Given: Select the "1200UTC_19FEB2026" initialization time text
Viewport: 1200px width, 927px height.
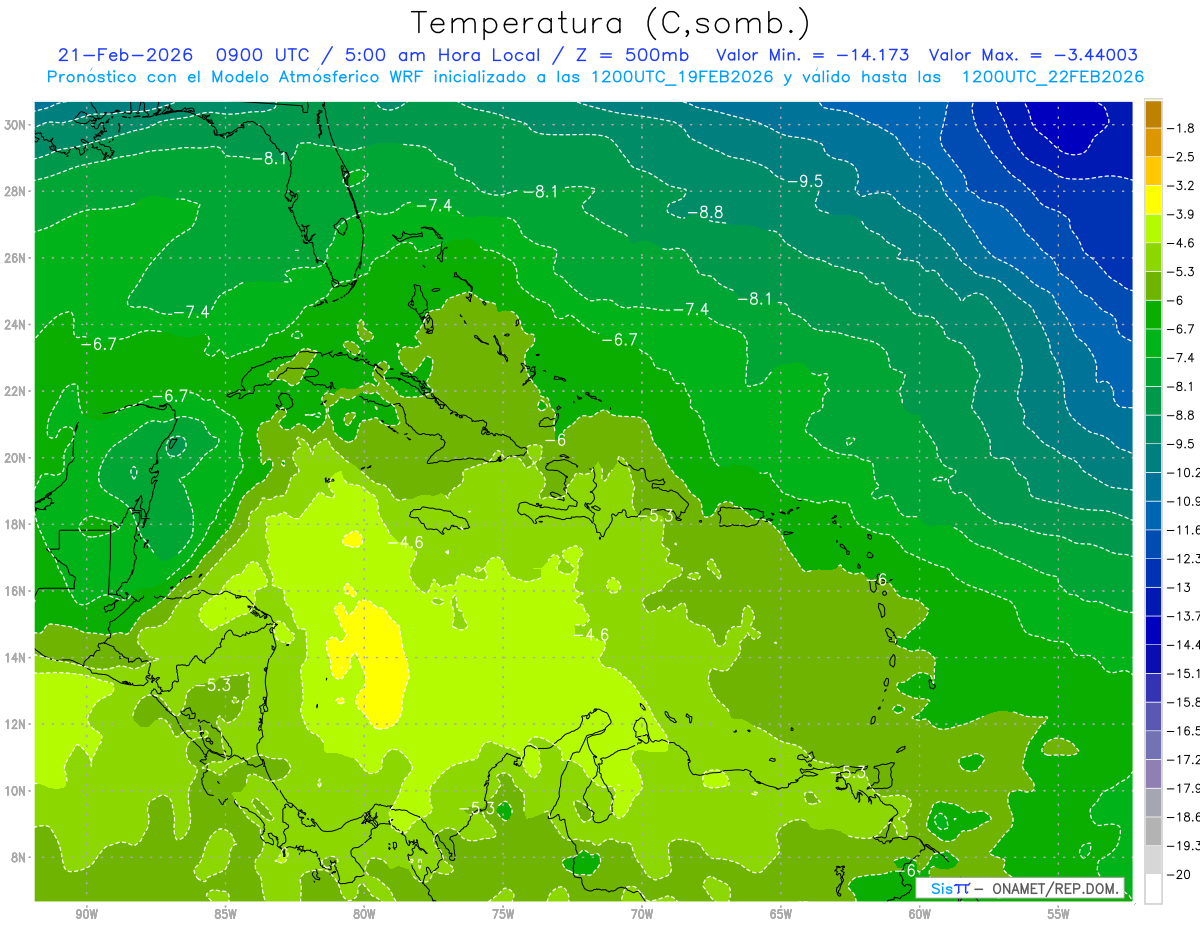Looking at the screenshot, I should coord(681,77).
